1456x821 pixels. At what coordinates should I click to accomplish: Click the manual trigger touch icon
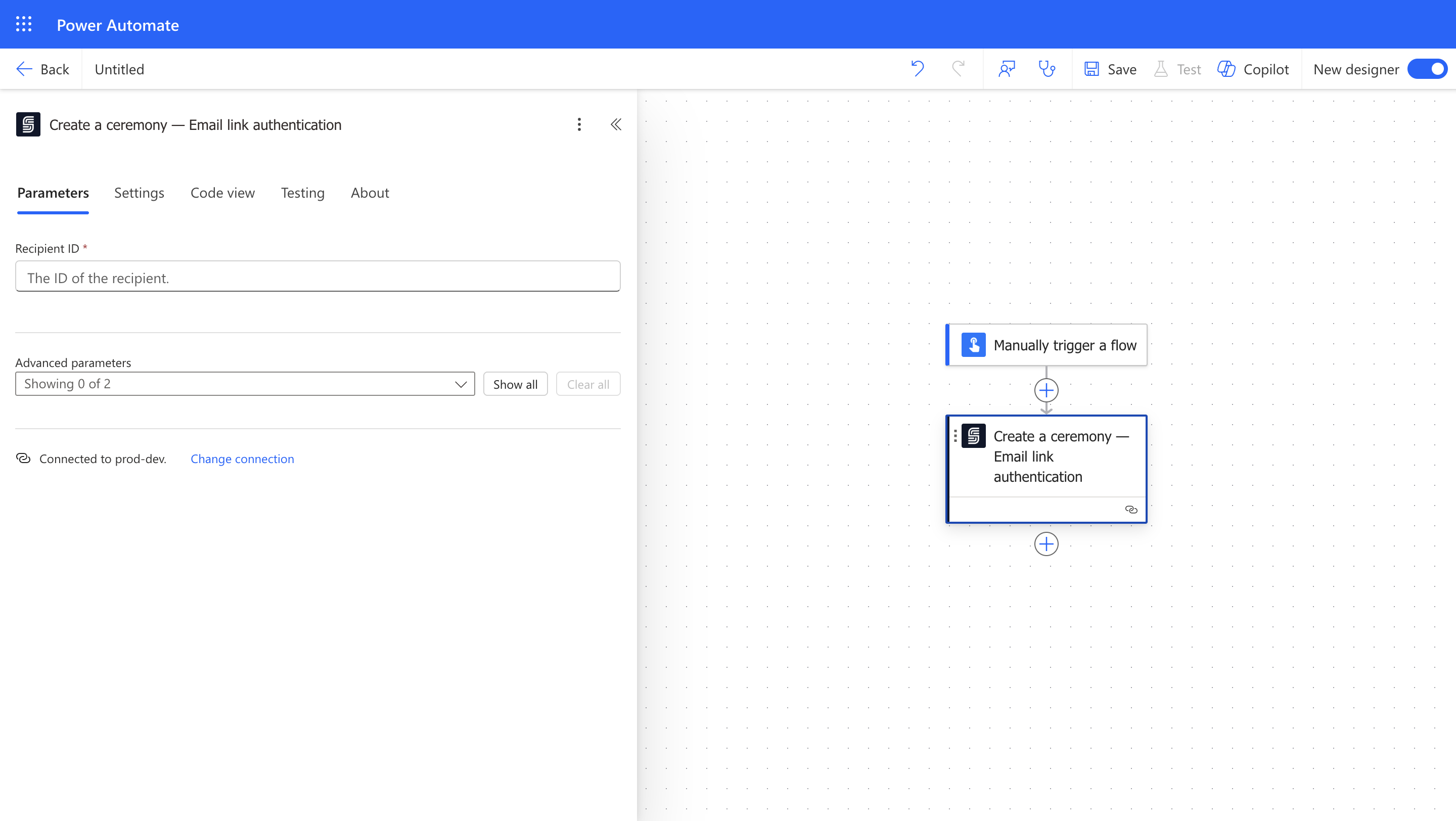(974, 345)
